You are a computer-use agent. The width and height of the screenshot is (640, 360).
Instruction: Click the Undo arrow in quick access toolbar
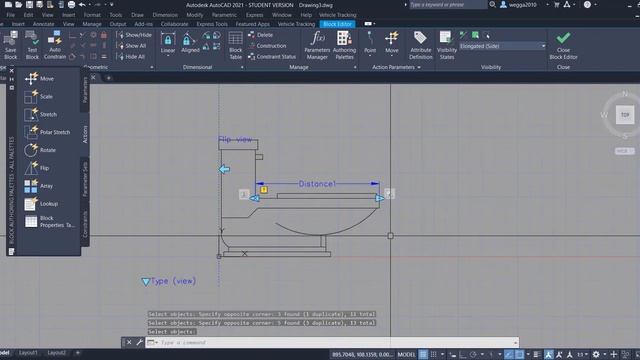click(x=82, y=4)
